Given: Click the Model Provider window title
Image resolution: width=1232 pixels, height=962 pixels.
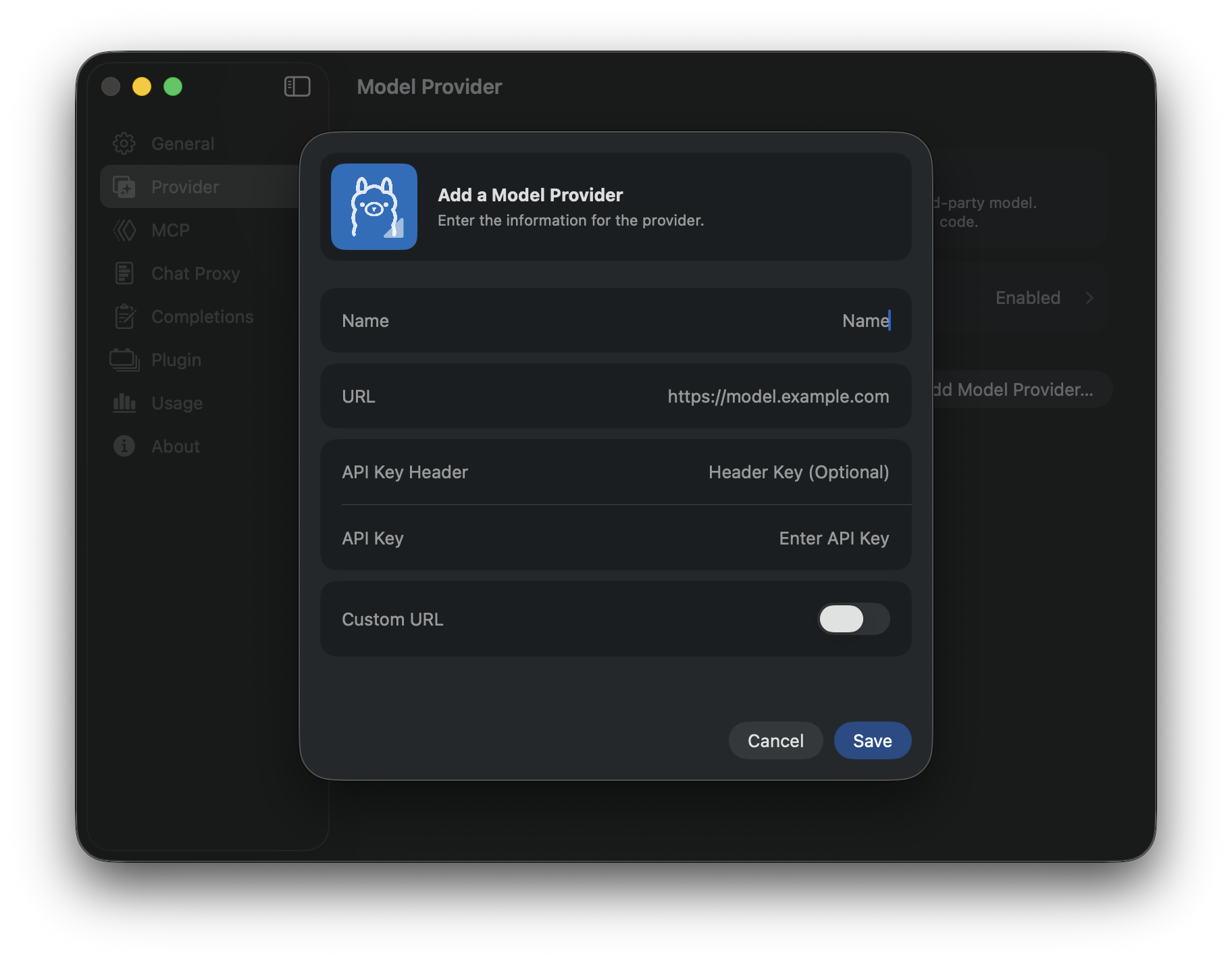Looking at the screenshot, I should (430, 86).
